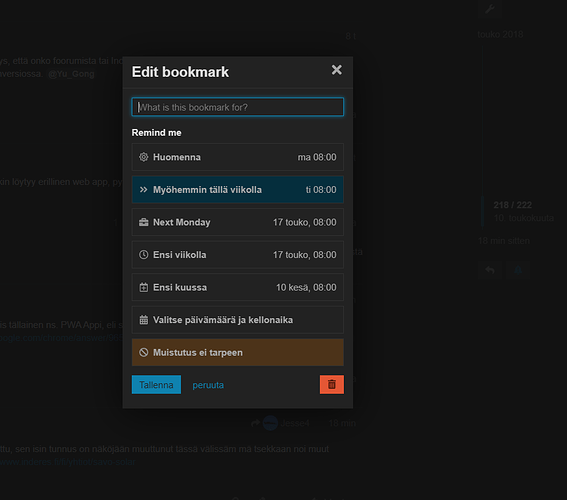The height and width of the screenshot is (500, 567).
Task: Focus the bookmark name input field
Action: pos(238,107)
